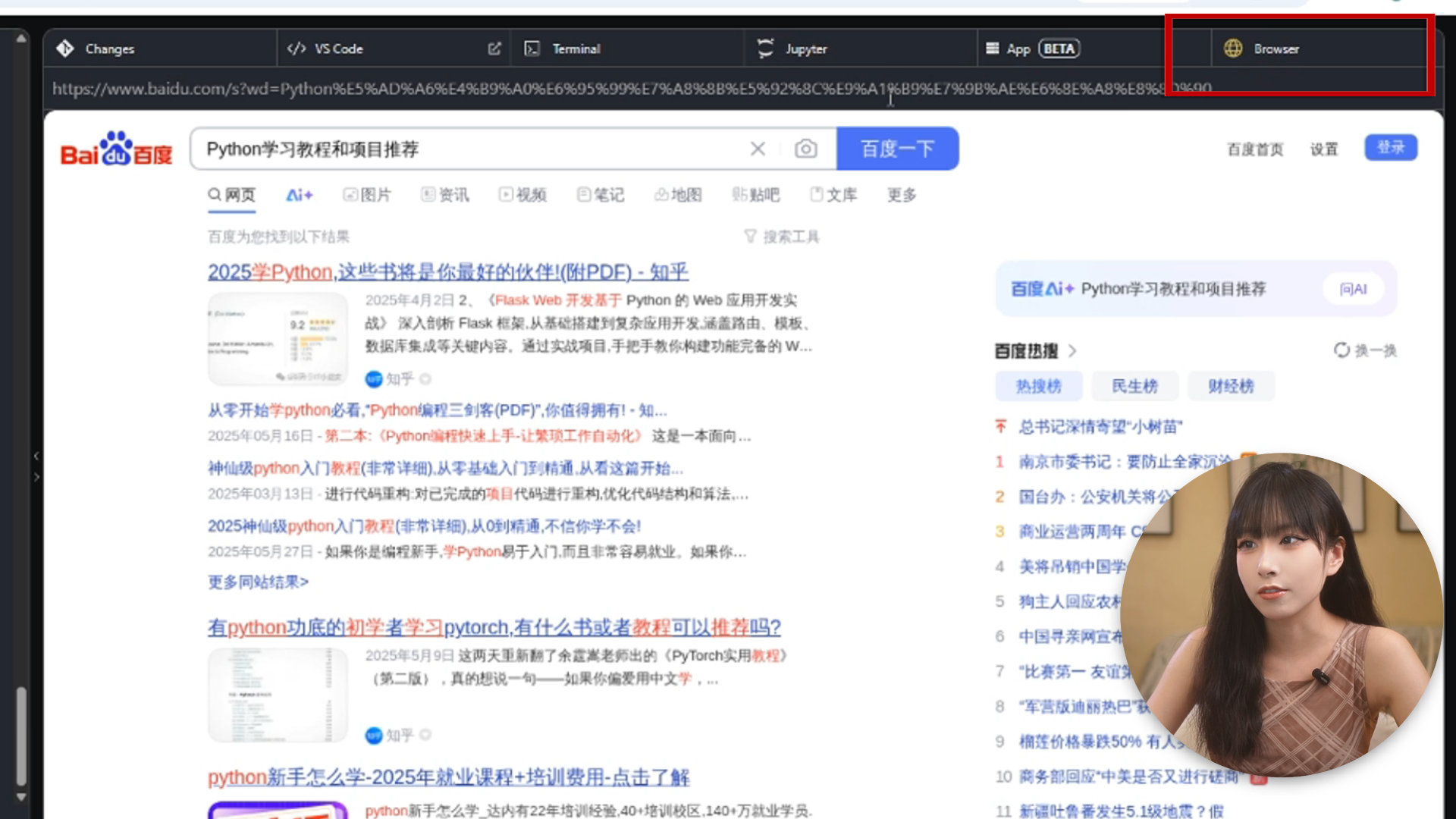Viewport: 1456px width, 819px height.
Task: Open 百度首页 link
Action: 1255,149
